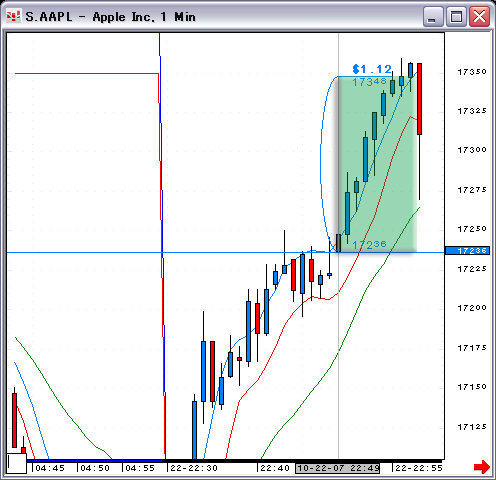Click the chart application icon in title bar

14,16
